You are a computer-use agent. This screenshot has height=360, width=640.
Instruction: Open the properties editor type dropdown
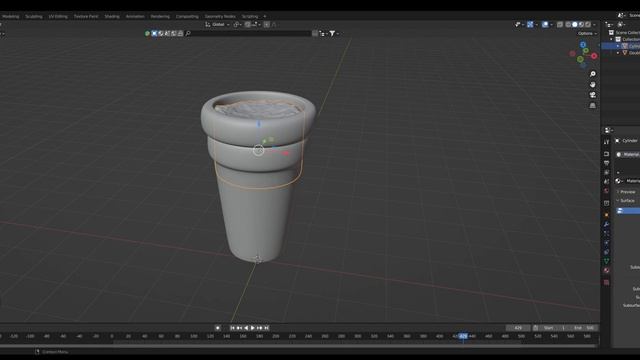click(x=609, y=130)
